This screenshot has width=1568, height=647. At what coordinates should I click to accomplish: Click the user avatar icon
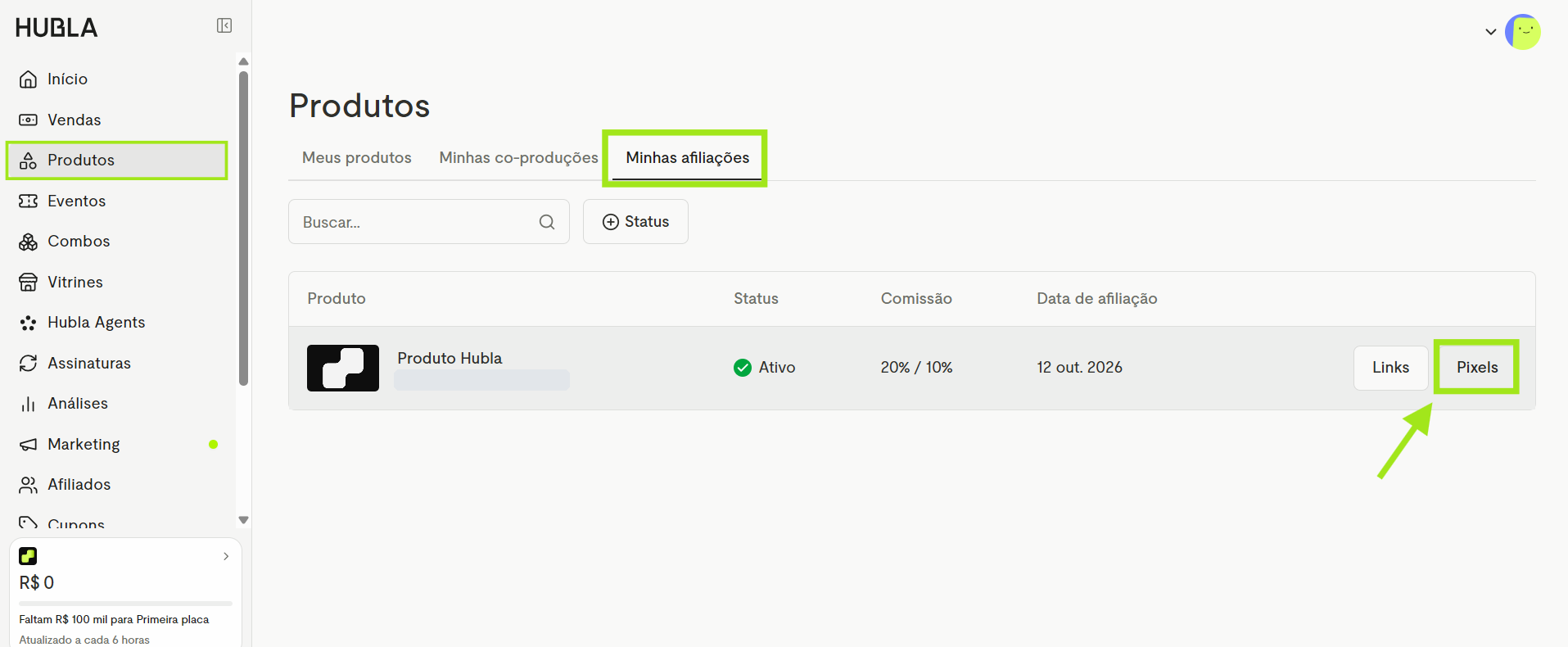point(1523,32)
